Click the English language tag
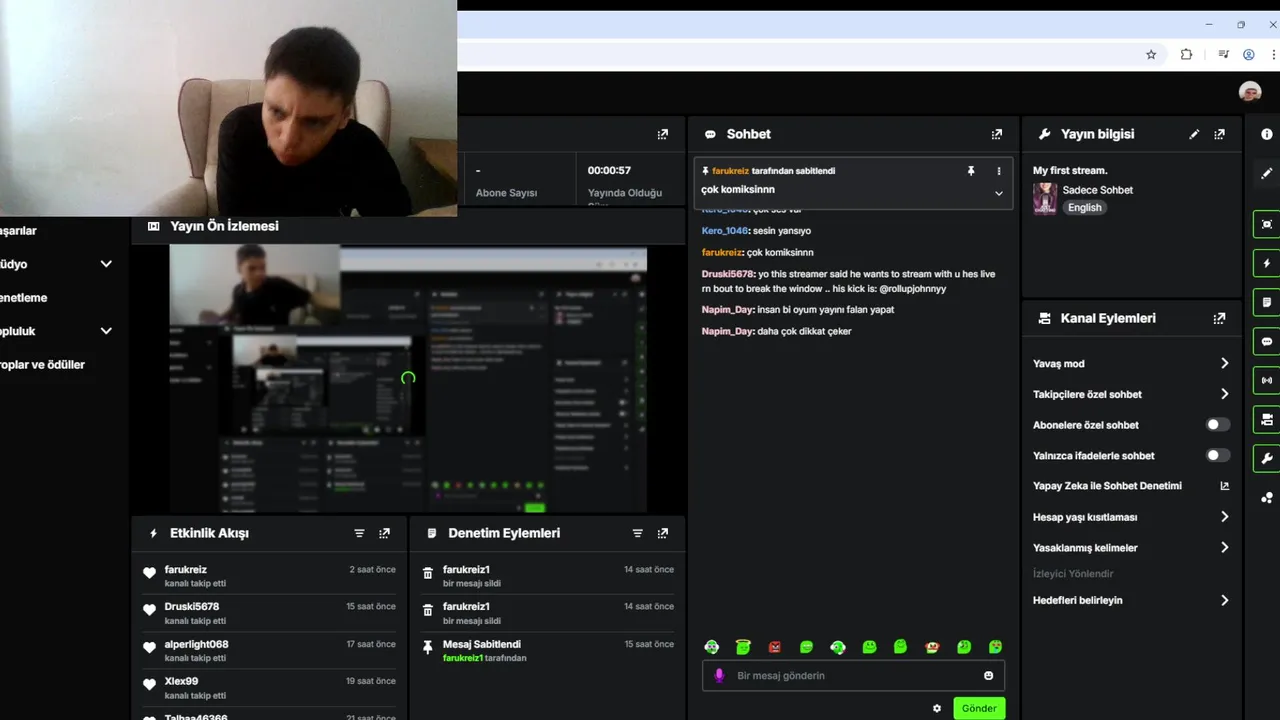This screenshot has width=1280, height=720. pos(1084,208)
